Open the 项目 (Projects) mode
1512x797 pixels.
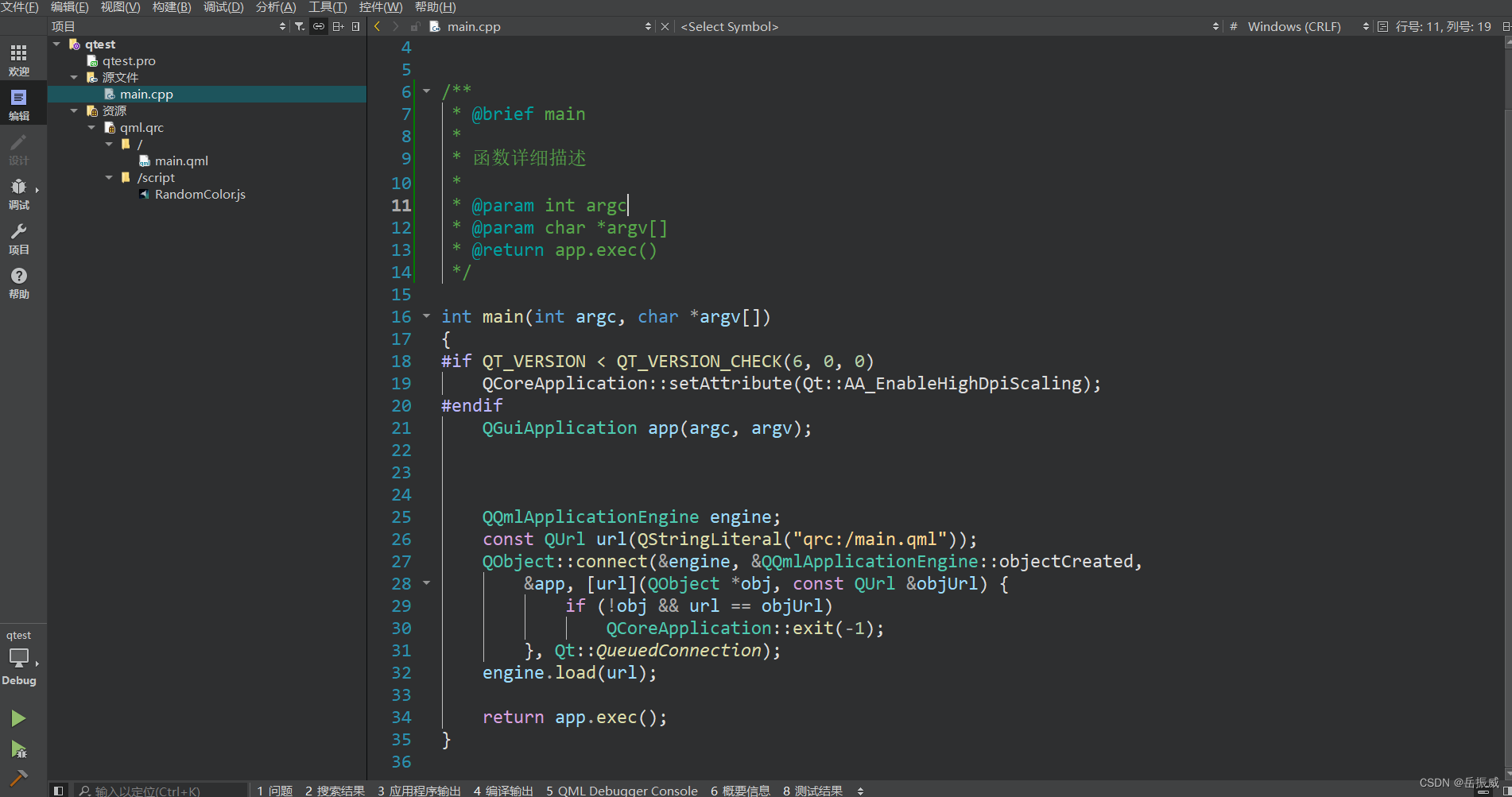coord(19,238)
